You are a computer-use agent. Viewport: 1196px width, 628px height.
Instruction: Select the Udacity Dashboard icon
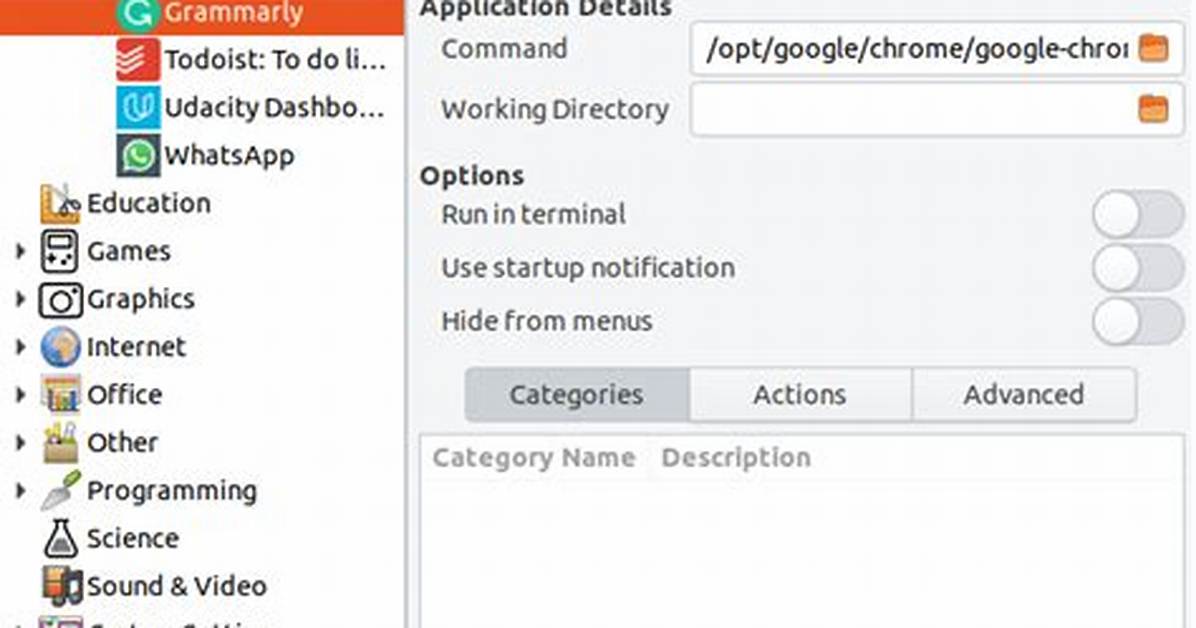[138, 108]
